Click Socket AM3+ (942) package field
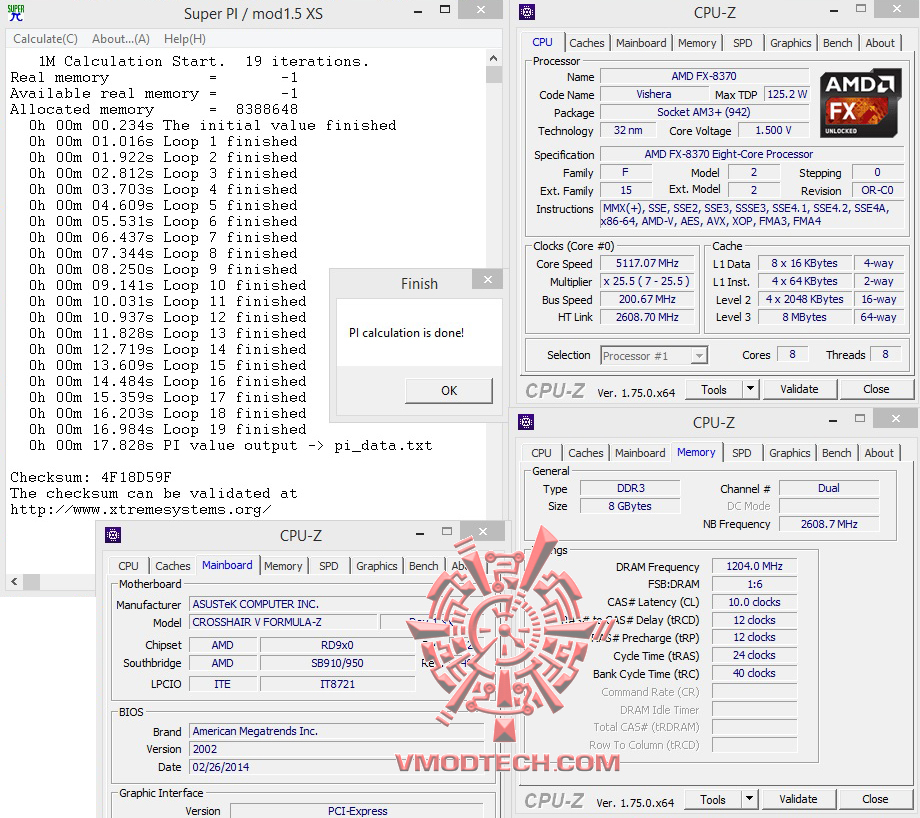 [x=704, y=112]
